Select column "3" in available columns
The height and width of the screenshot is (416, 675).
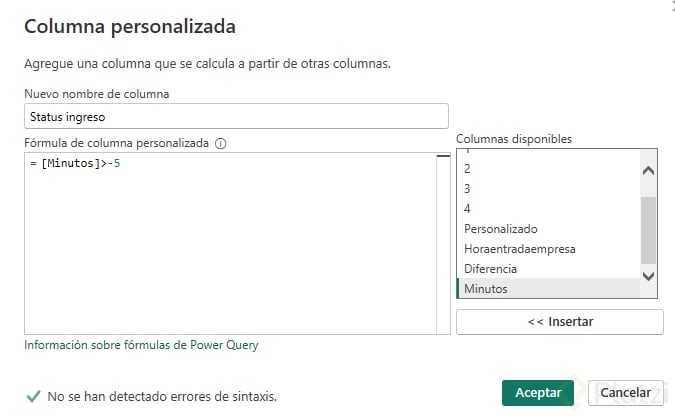pyautogui.click(x=468, y=189)
